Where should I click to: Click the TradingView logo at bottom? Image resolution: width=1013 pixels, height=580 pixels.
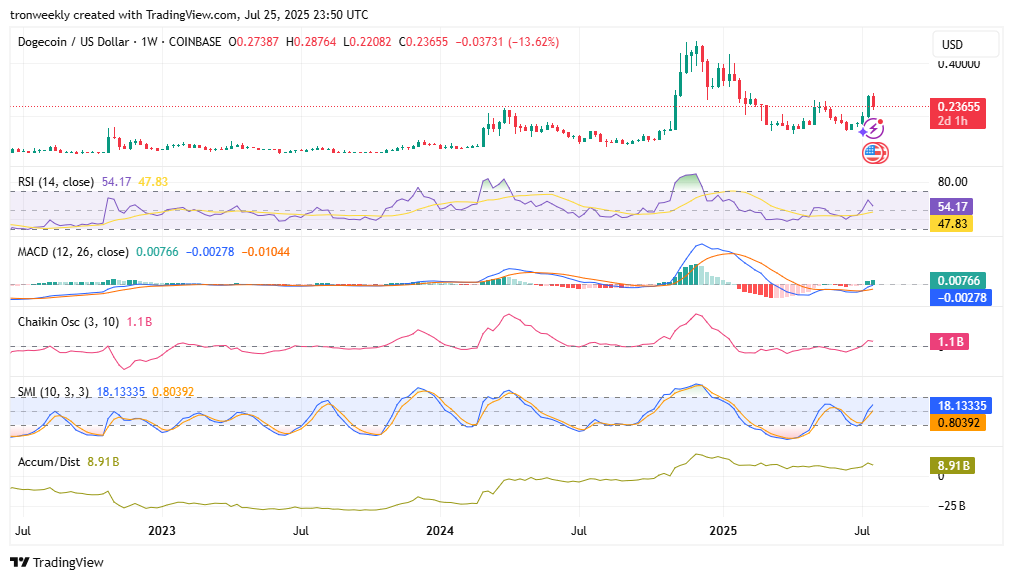tap(57, 562)
